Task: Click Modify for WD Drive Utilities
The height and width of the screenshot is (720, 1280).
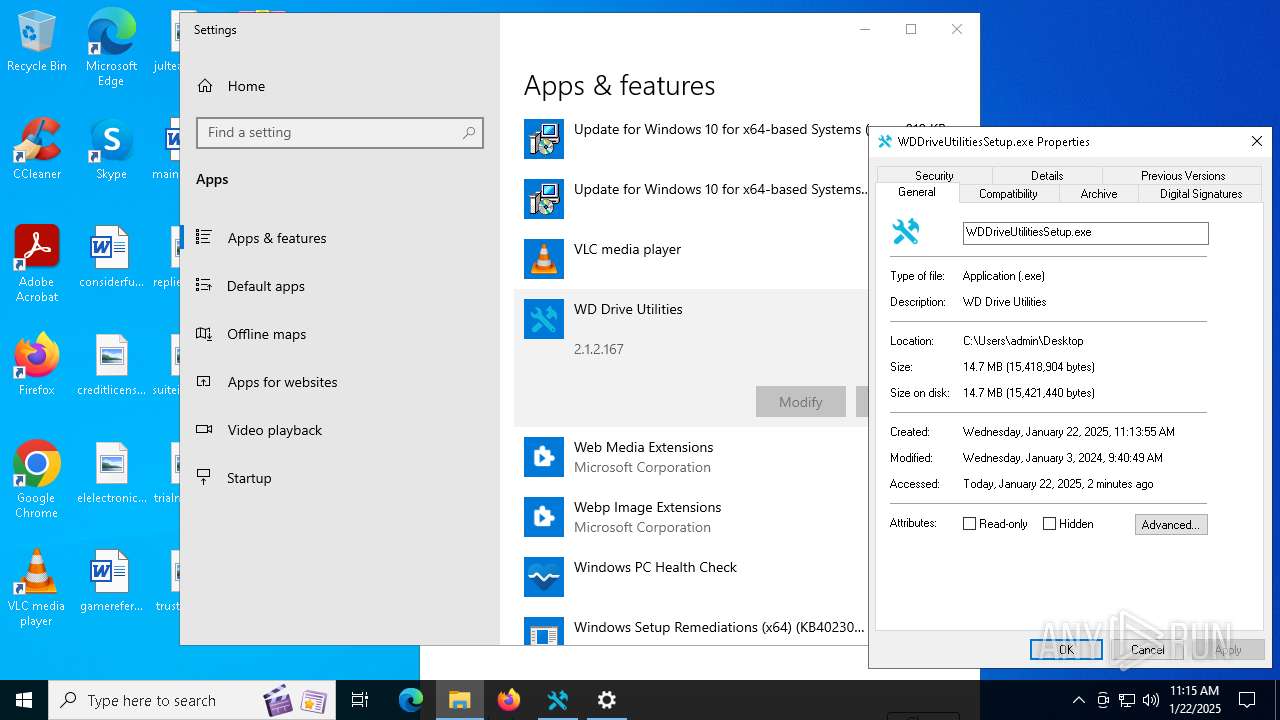Action: tap(801, 401)
